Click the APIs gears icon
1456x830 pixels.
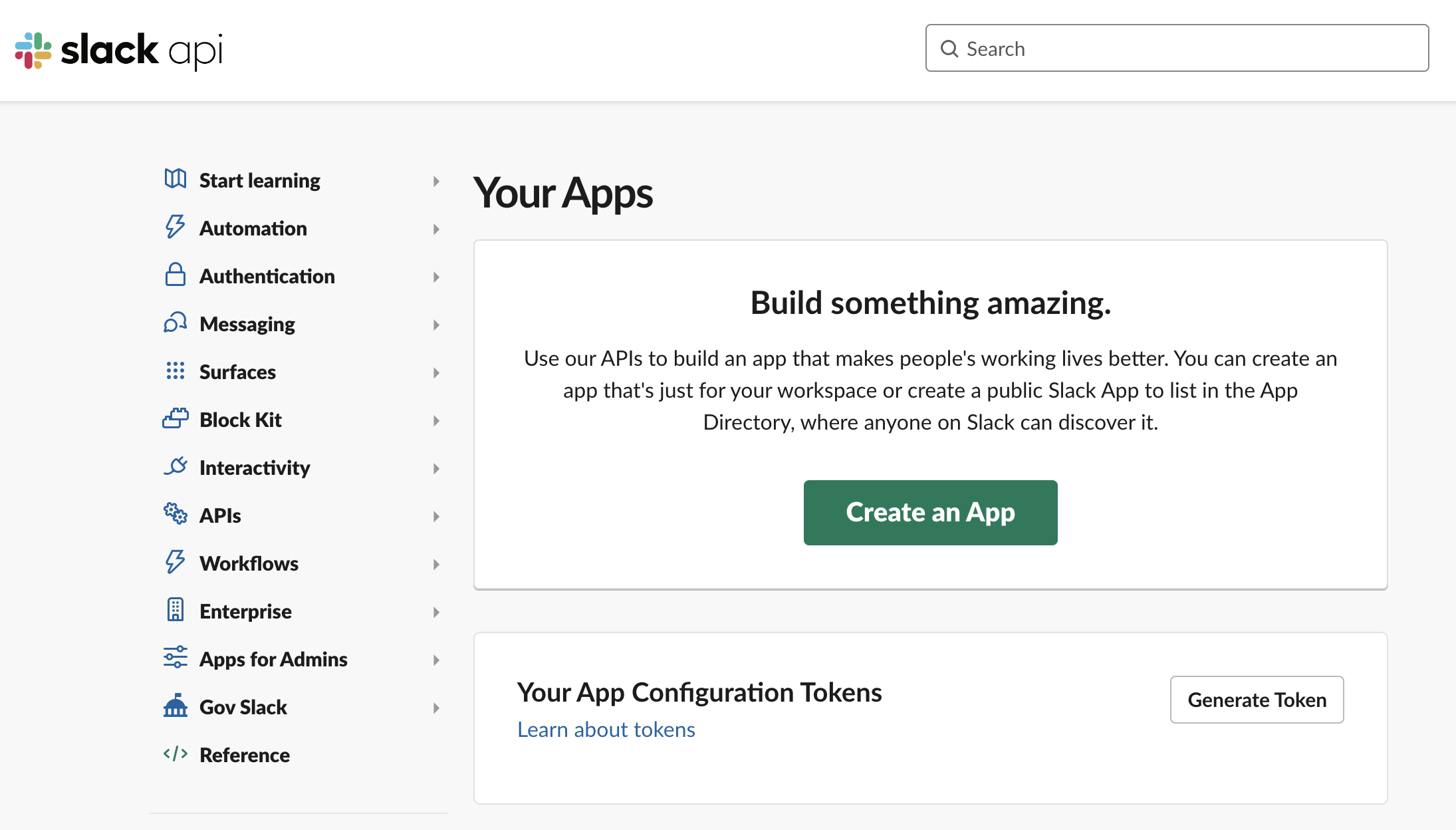(175, 515)
